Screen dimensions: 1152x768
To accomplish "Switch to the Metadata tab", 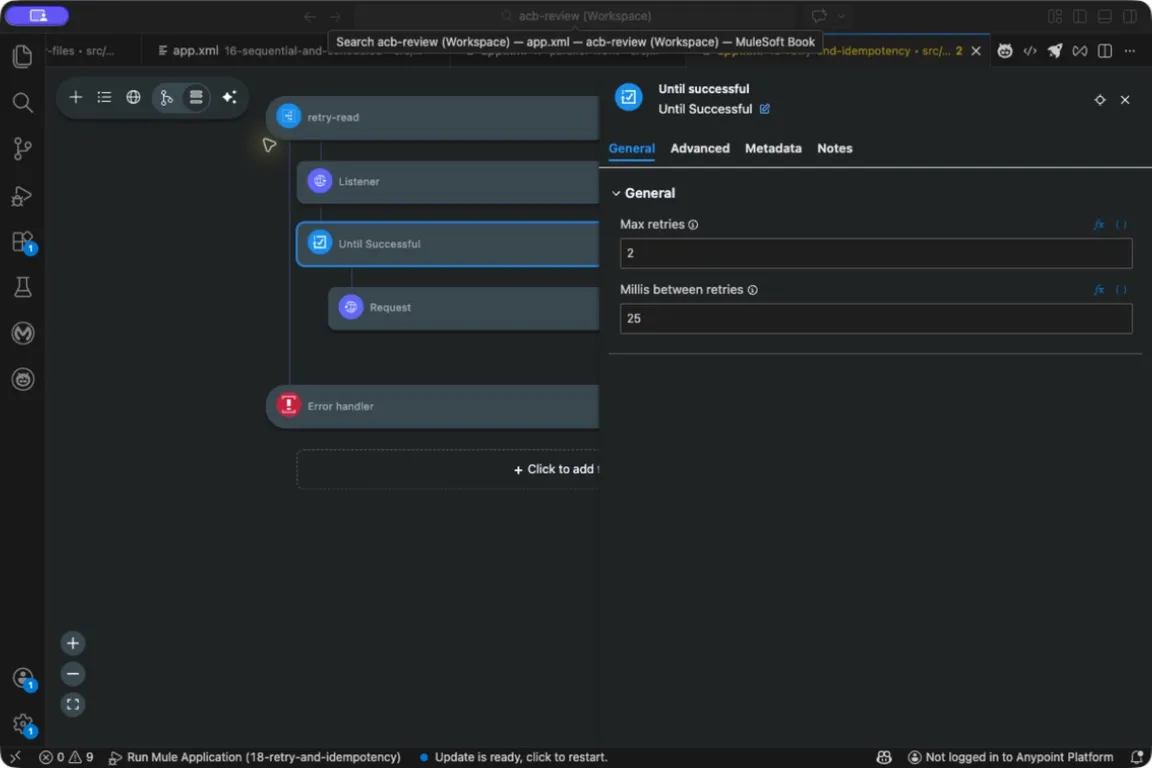I will [x=773, y=148].
